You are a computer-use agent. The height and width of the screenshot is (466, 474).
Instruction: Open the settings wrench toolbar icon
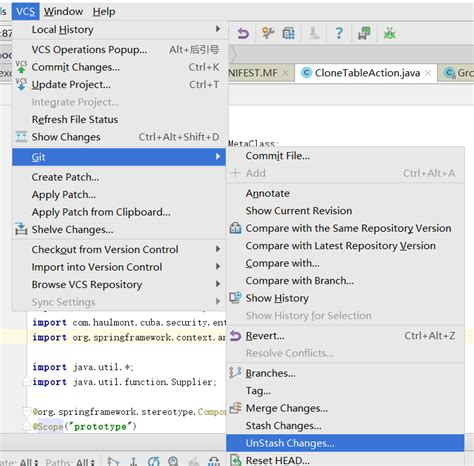pyautogui.click(x=268, y=33)
